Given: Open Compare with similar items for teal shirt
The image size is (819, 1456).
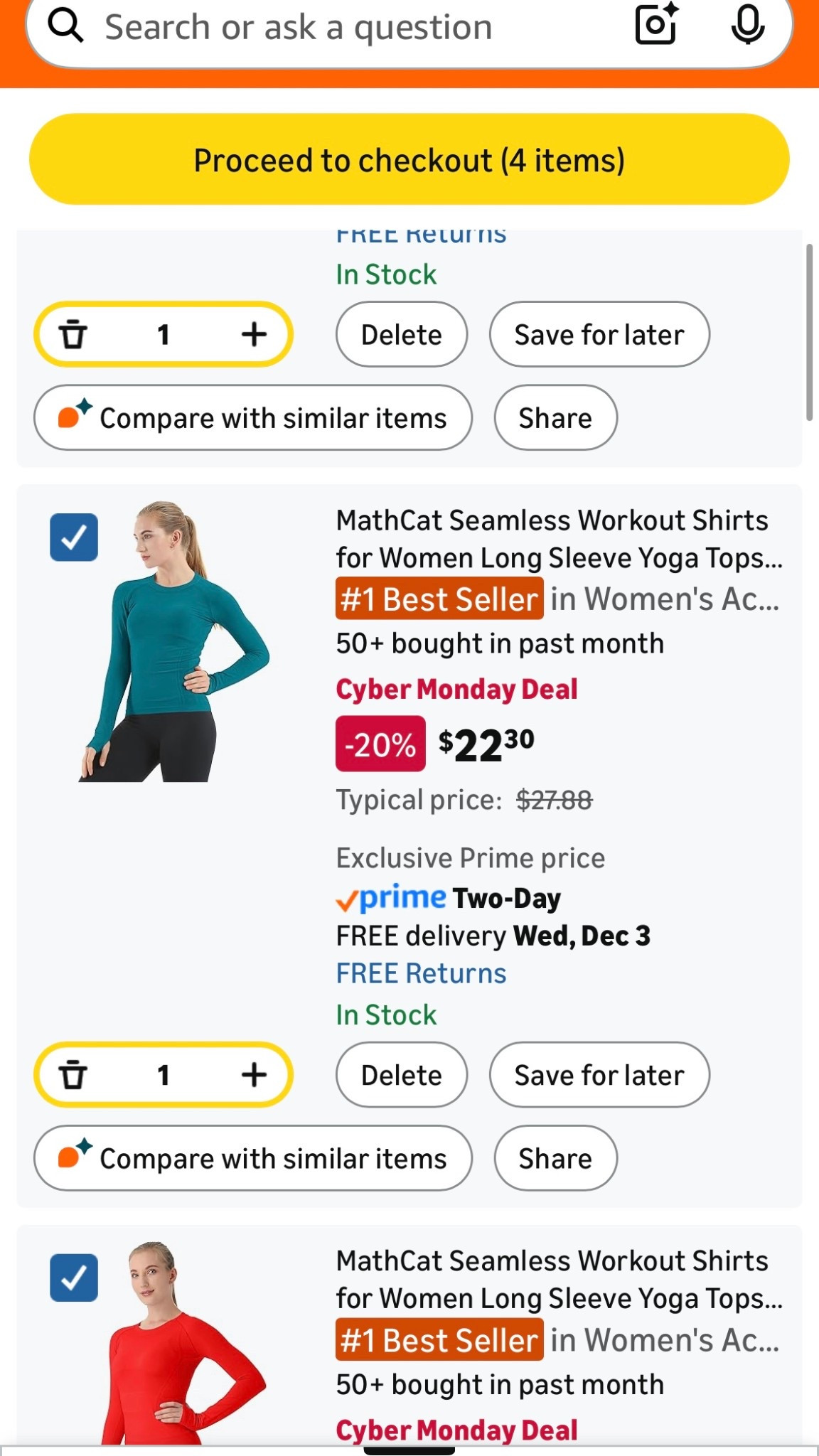Looking at the screenshot, I should (x=252, y=1158).
